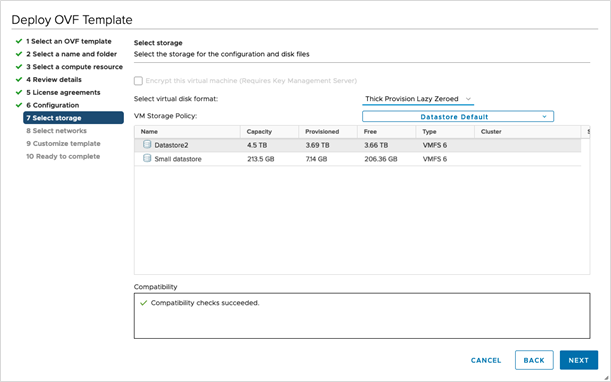The height and width of the screenshot is (382, 611).
Task: Click green checkmark beside Configuration step
Action: 19,105
